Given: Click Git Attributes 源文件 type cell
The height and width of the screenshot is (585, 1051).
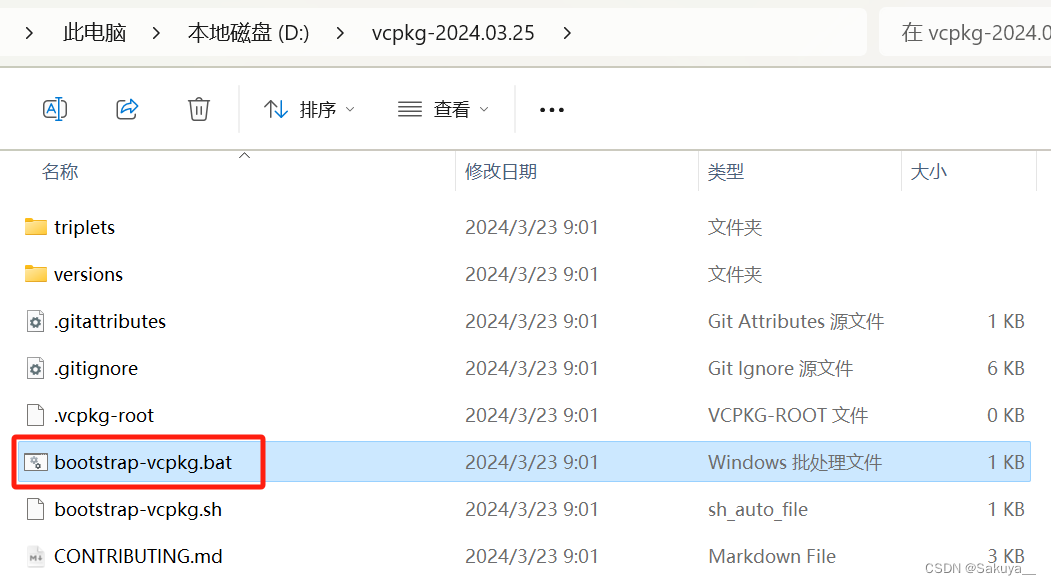Looking at the screenshot, I should 796,322.
